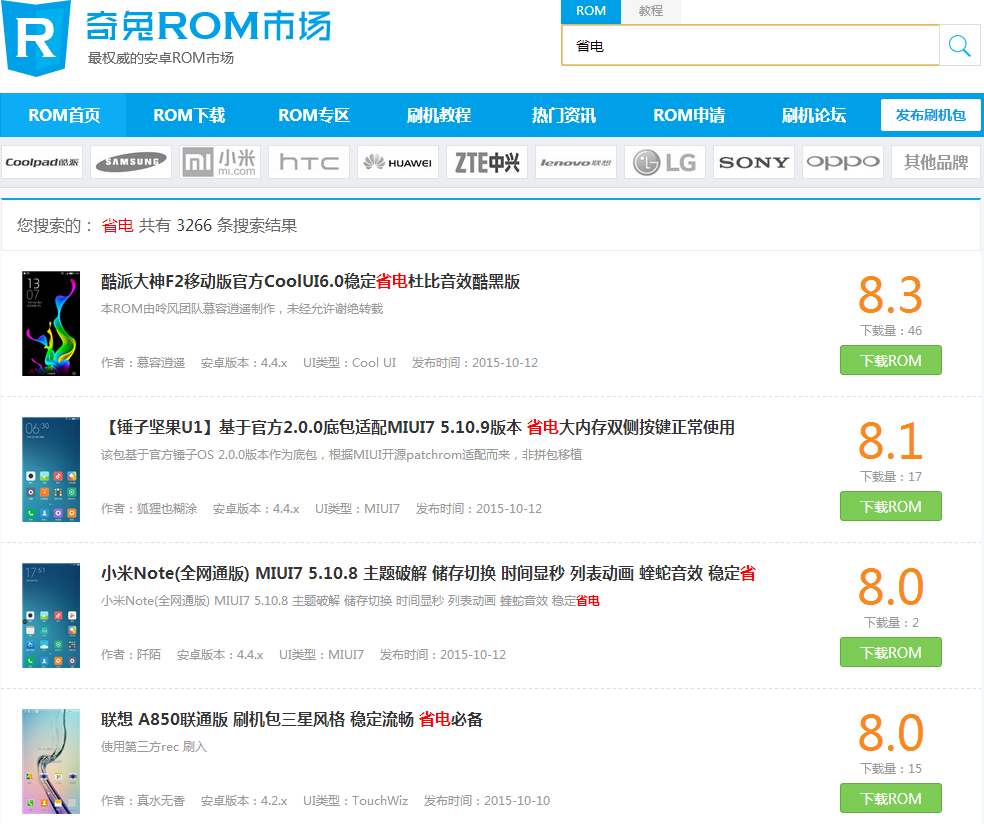Click 下载ROM for 酷派大神F2

click(x=890, y=360)
